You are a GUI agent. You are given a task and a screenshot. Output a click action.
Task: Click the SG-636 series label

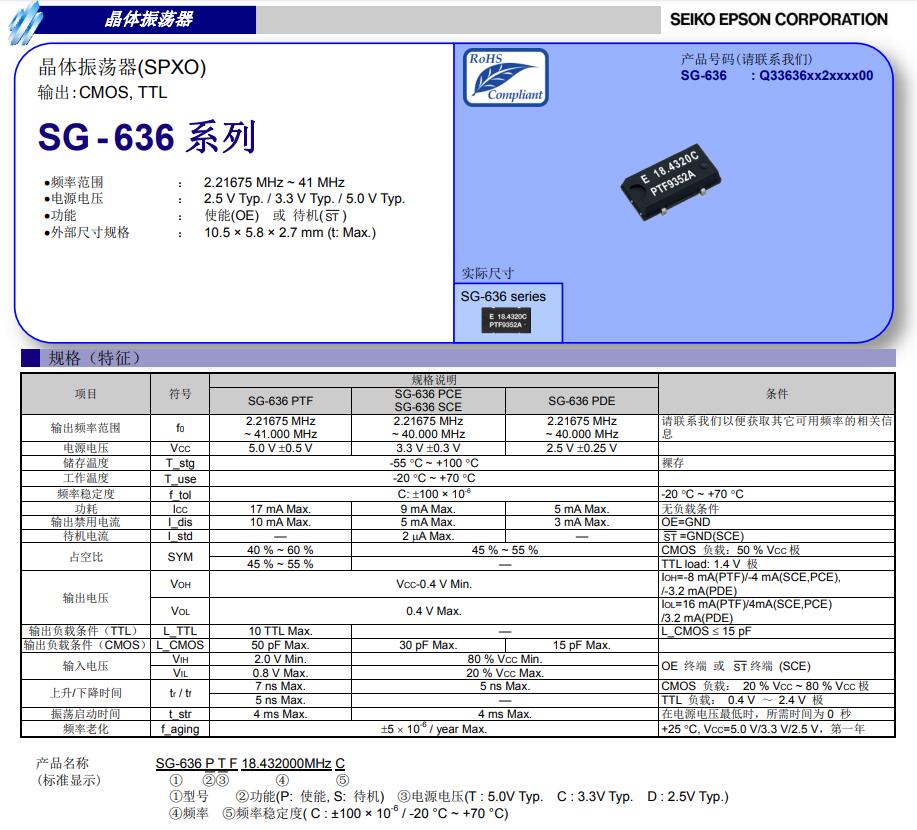(503, 297)
